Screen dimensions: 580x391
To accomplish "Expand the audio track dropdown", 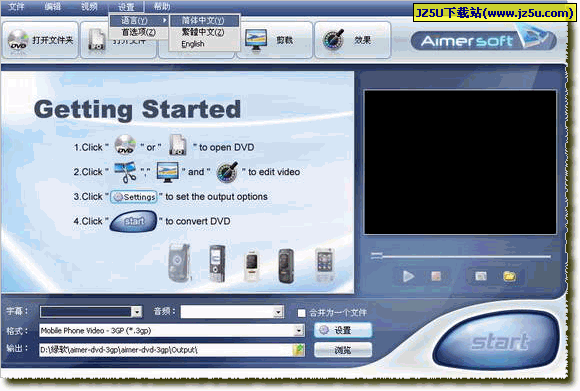I will click(x=279, y=312).
